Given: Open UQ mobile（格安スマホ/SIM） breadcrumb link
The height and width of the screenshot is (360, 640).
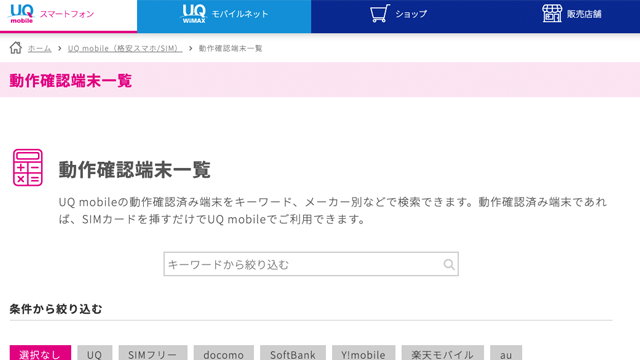Looking at the screenshot, I should [125, 48].
